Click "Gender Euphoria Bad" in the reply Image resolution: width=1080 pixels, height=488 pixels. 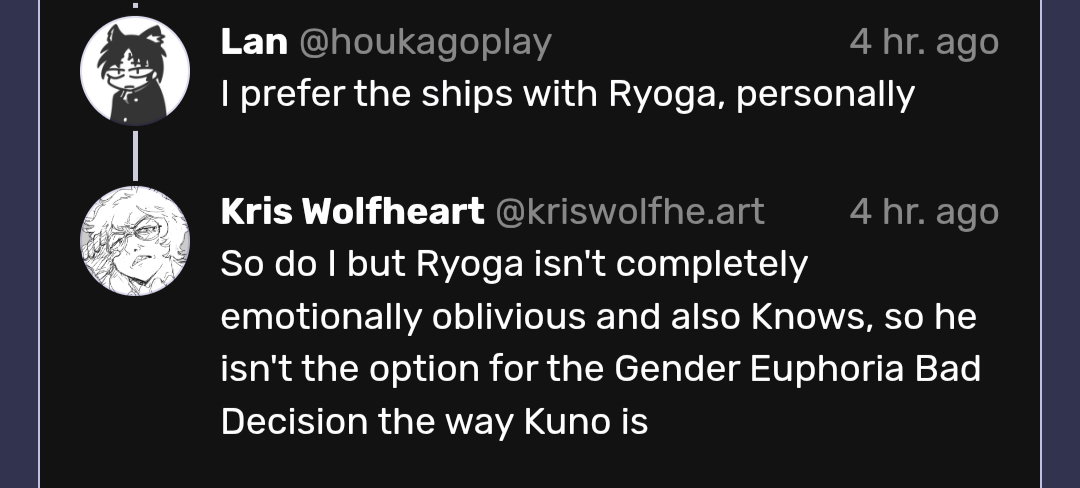tap(797, 369)
